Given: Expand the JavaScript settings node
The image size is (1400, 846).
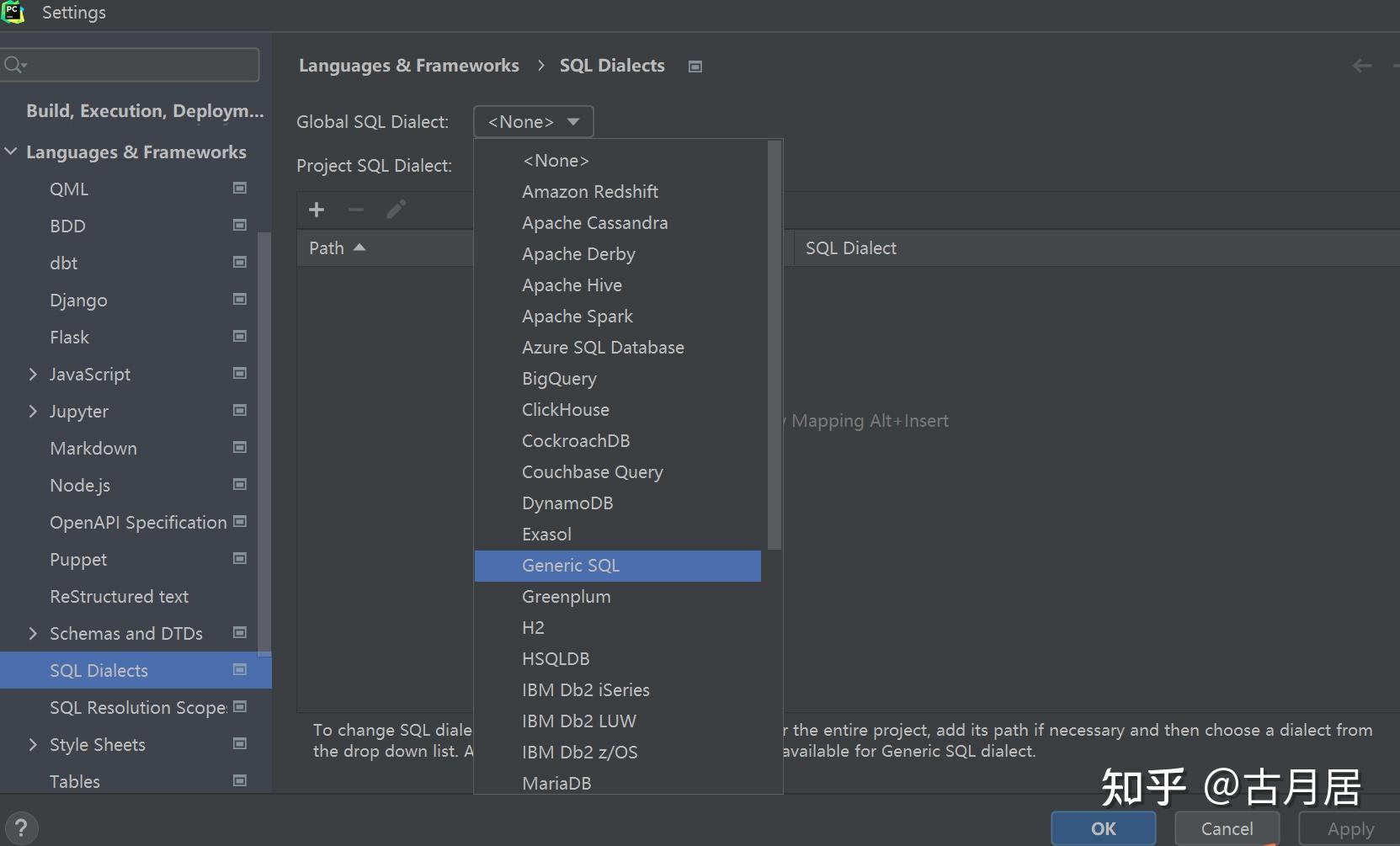Looking at the screenshot, I should point(33,374).
